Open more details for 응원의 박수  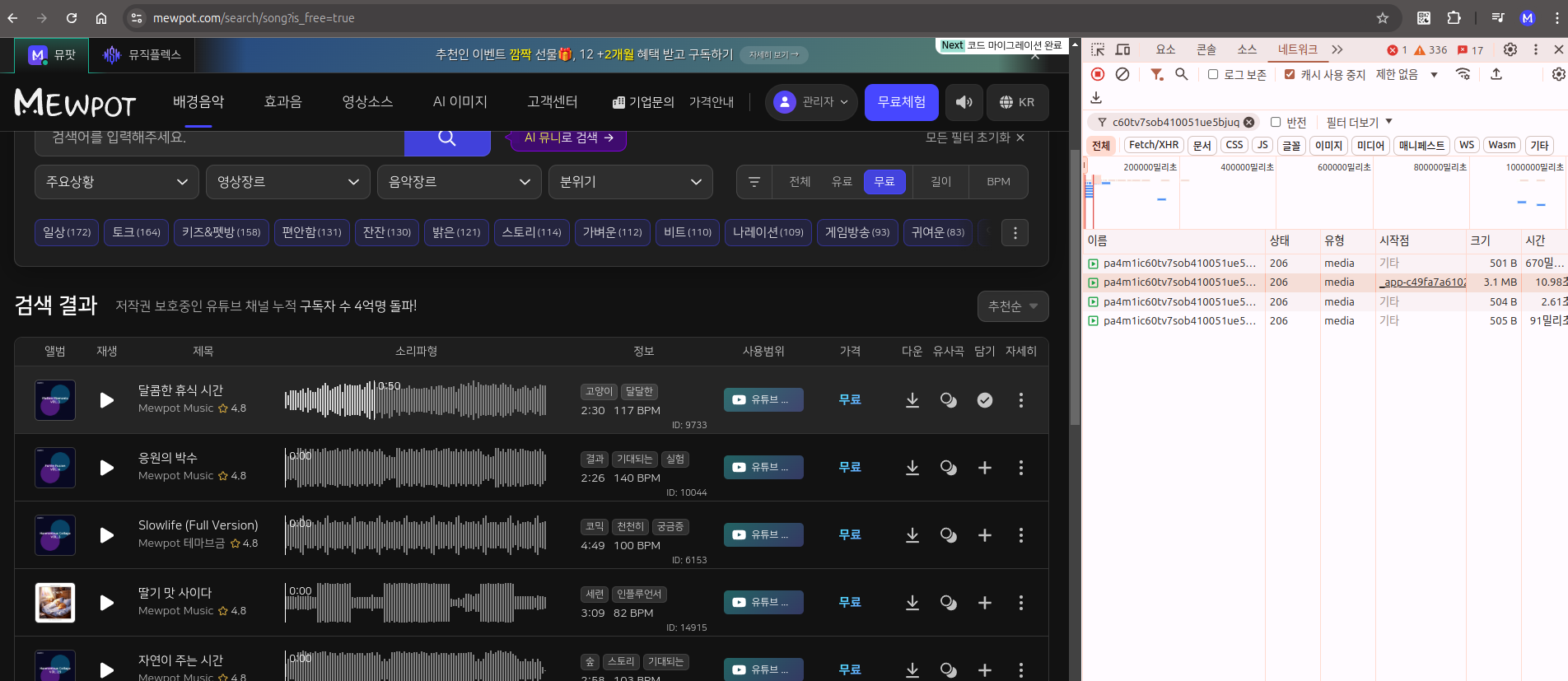pos(1021,468)
